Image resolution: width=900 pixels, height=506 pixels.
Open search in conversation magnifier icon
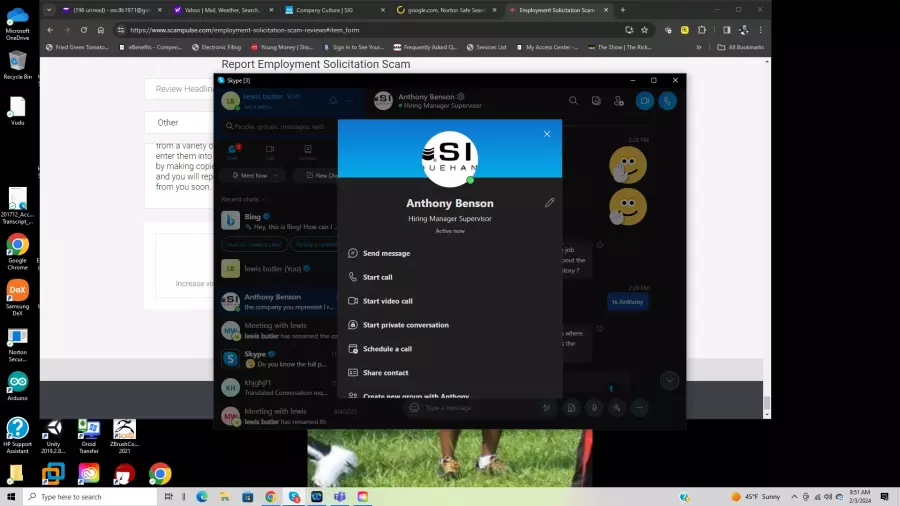[573, 101]
